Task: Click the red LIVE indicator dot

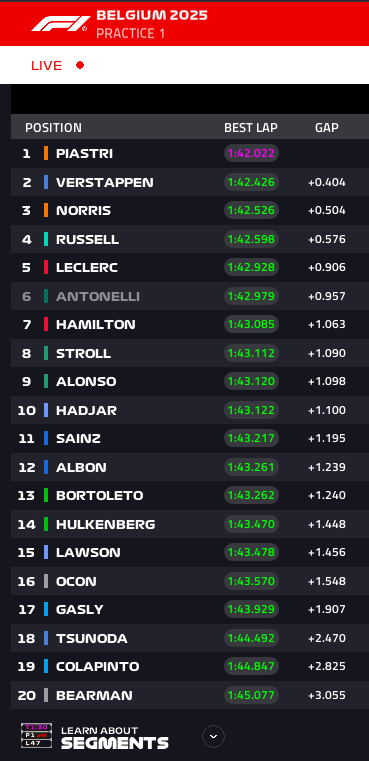Action: (x=80, y=65)
